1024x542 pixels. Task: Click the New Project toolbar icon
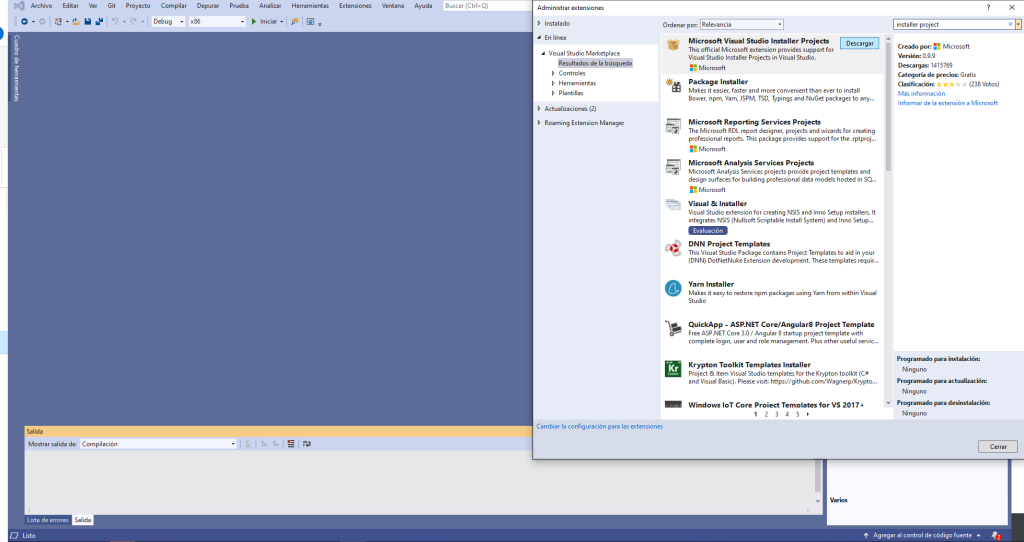click(x=58, y=22)
